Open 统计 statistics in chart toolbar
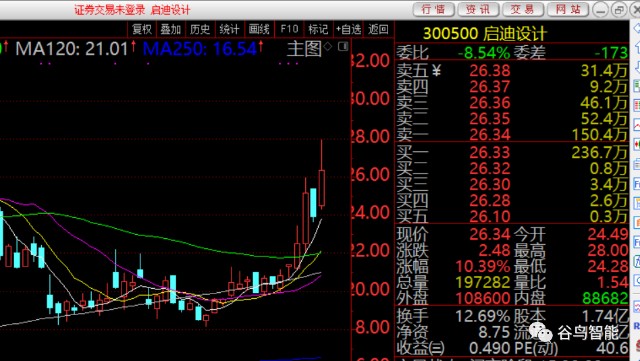This screenshot has height=361, width=640. coord(229,29)
